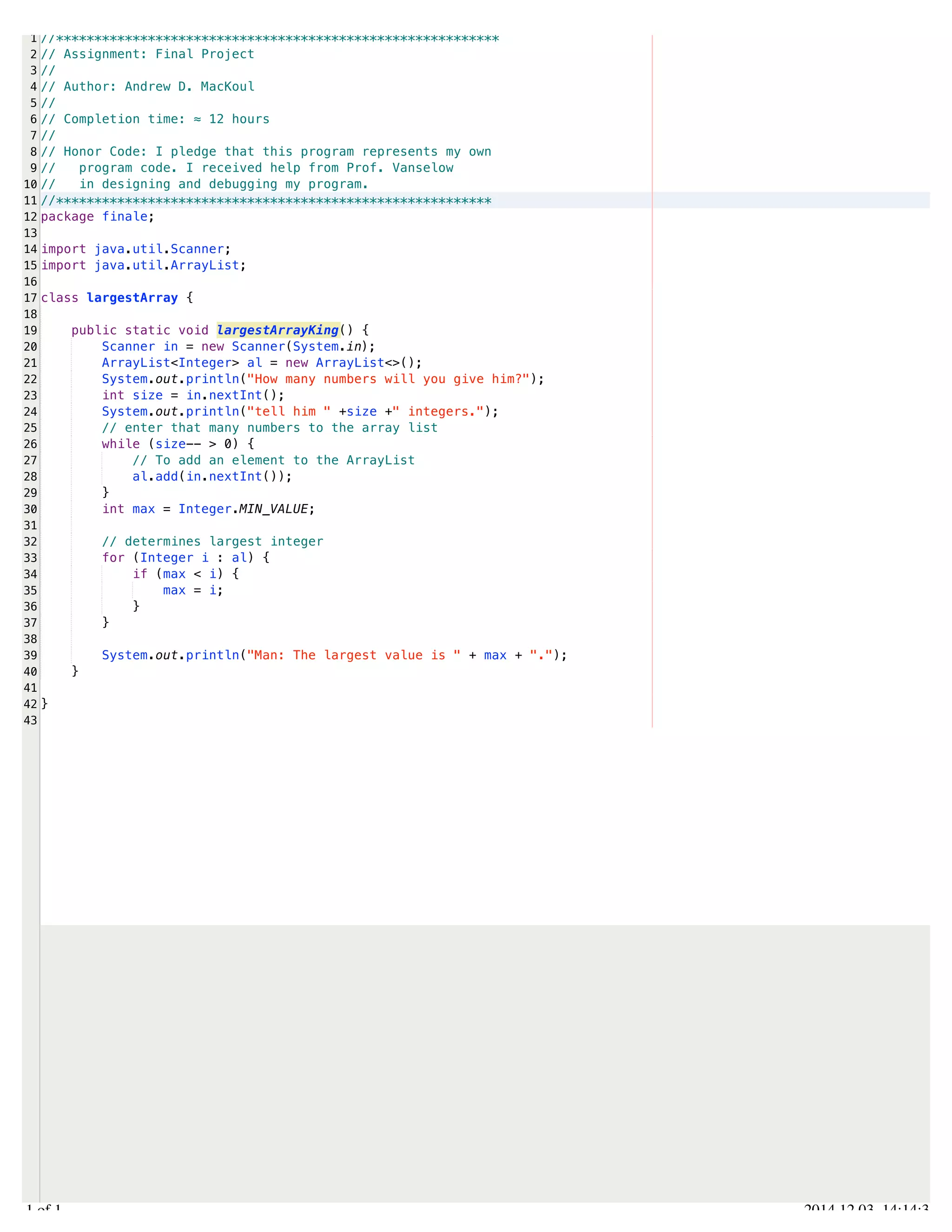Click 'import java.util.ArrayList;' line
952x1232 pixels.
143,265
